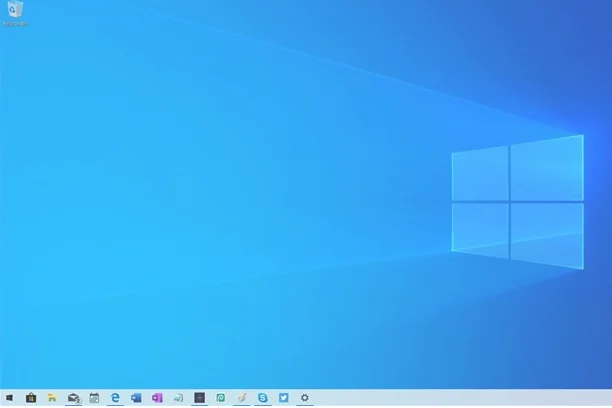Open Settings gear in the taskbar

coord(304,397)
